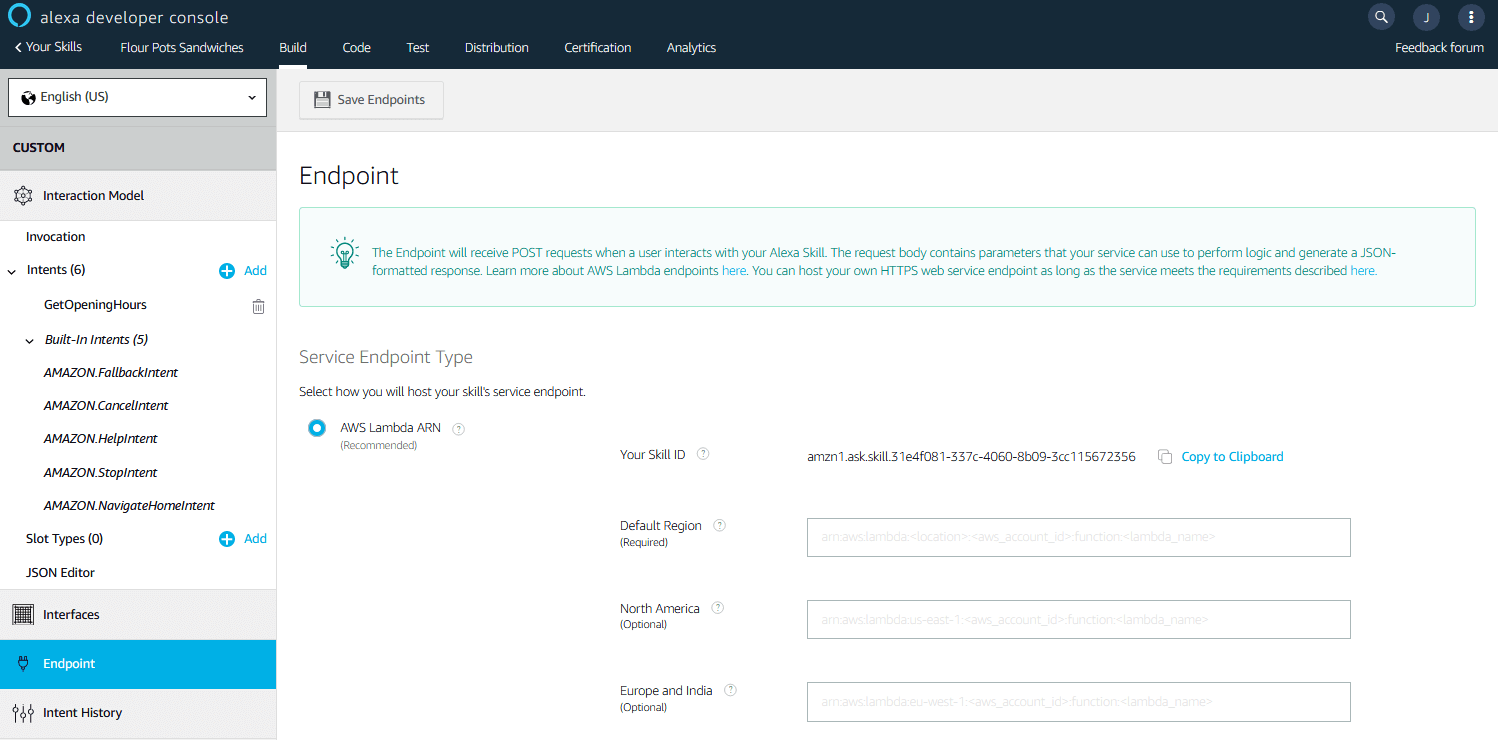
Task: Open the Endpoint section
Action: point(138,664)
